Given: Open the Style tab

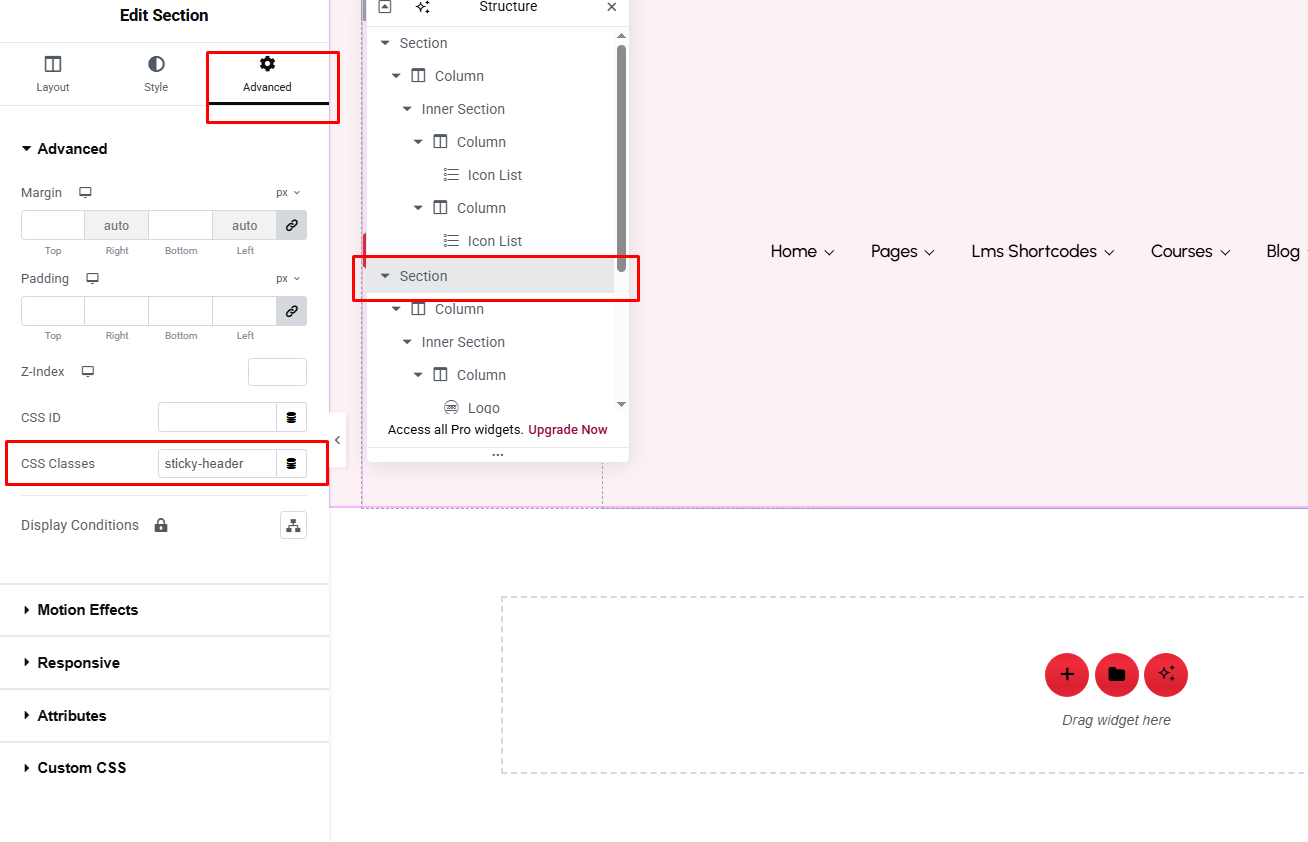Looking at the screenshot, I should tap(156, 74).
